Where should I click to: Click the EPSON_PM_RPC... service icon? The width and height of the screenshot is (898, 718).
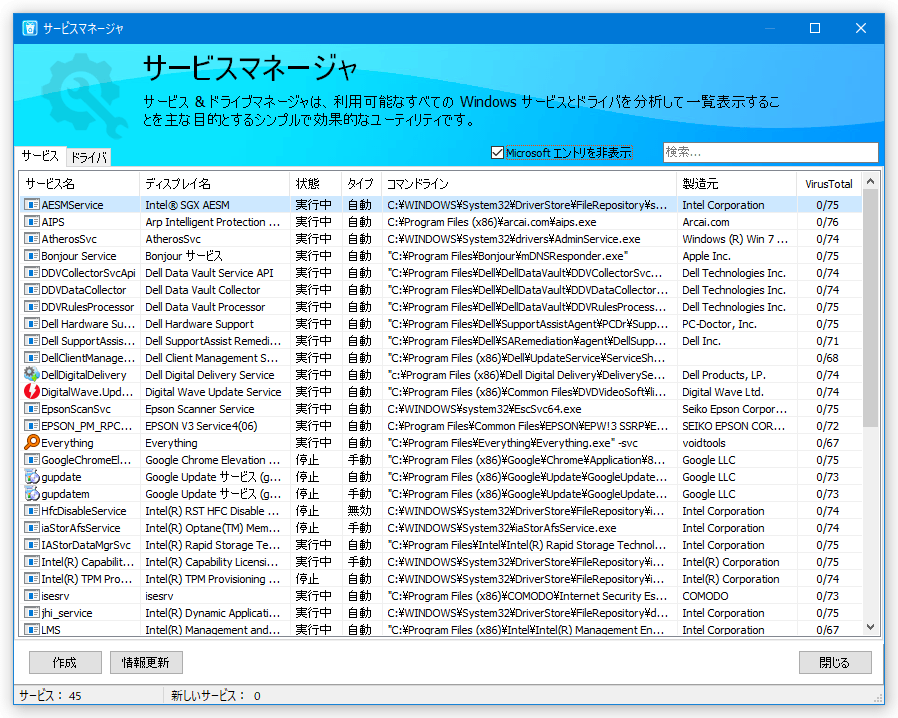31,426
